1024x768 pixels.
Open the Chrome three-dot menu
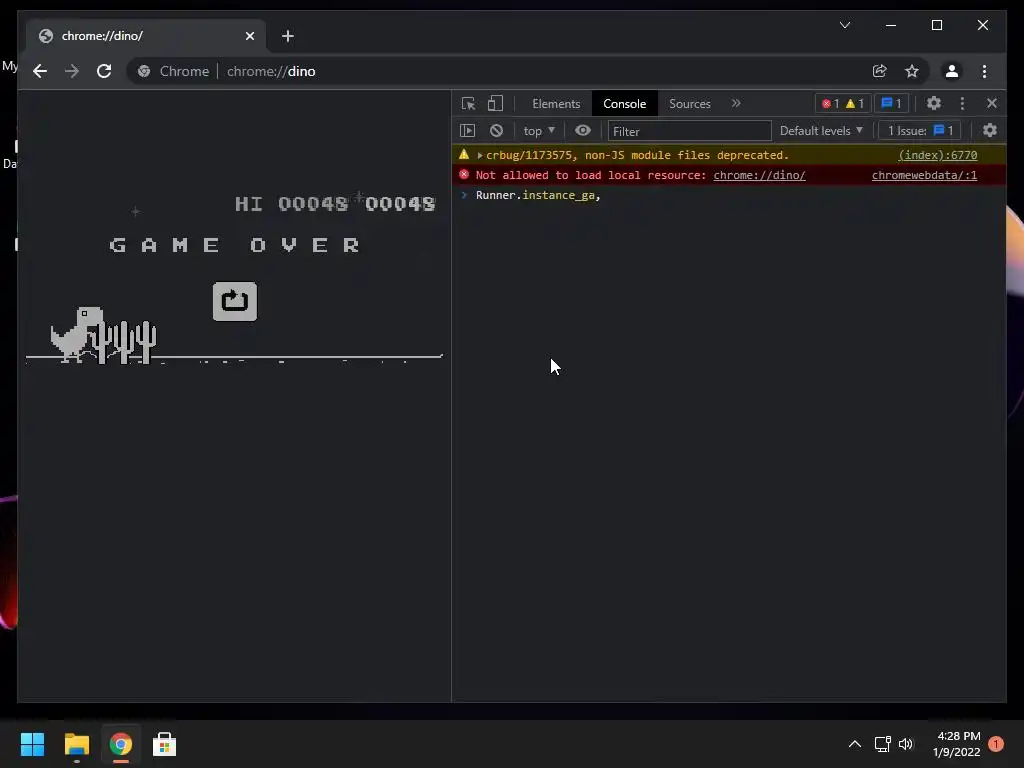click(984, 71)
